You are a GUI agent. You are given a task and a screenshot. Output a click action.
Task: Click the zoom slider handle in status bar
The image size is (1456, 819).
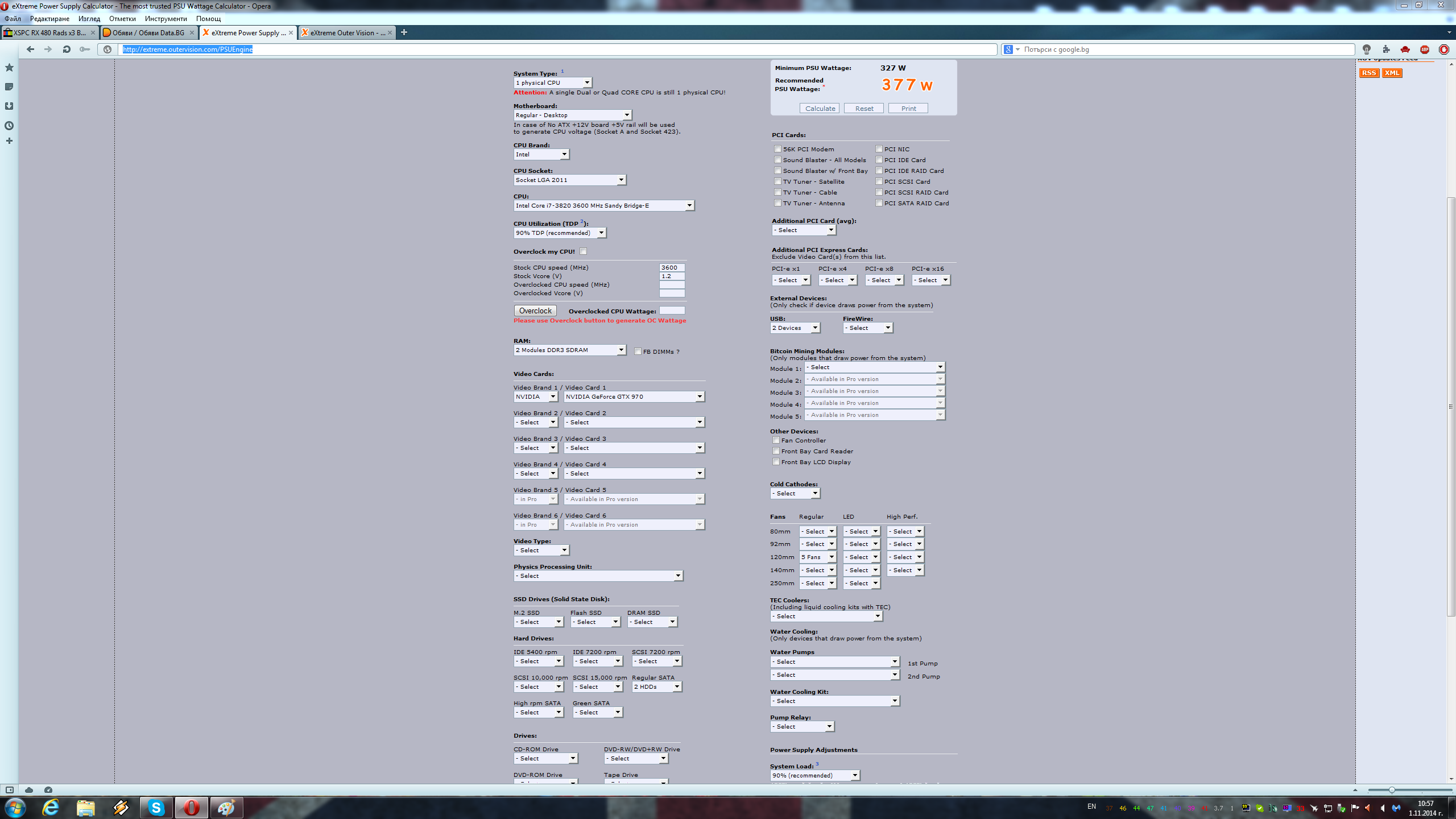click(x=1392, y=790)
